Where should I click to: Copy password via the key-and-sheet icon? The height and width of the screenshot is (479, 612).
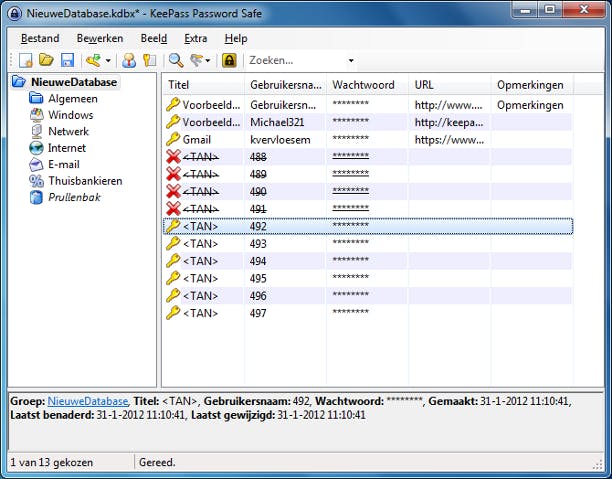pyautogui.click(x=149, y=61)
